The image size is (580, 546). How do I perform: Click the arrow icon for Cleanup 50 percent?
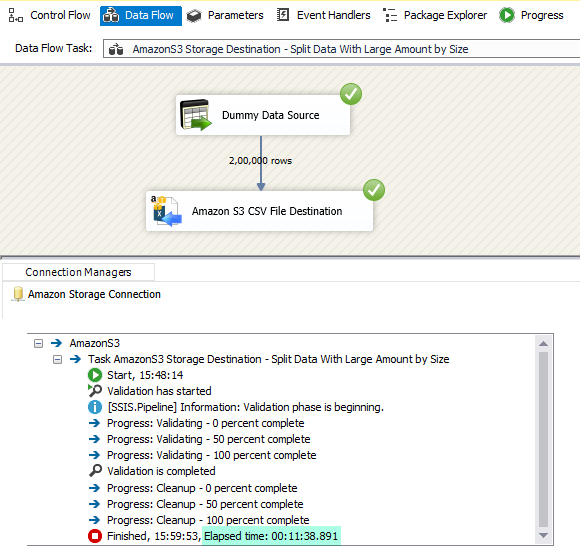[95, 504]
